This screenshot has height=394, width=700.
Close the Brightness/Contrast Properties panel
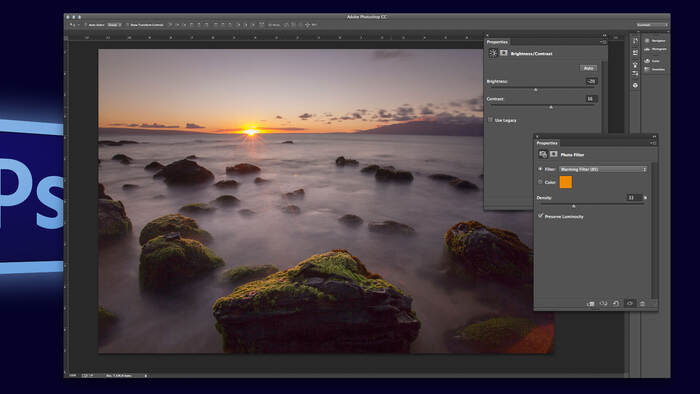(488, 35)
